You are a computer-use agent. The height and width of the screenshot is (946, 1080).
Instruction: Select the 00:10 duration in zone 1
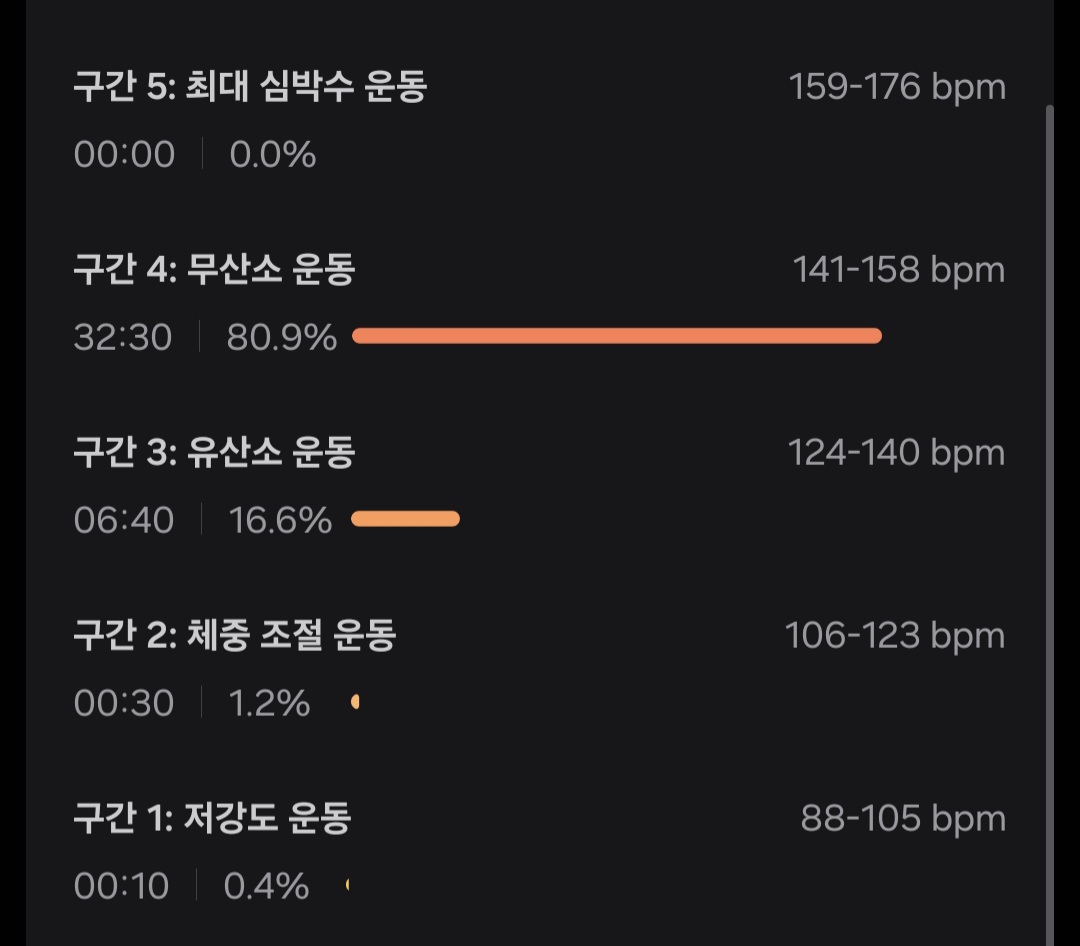tap(122, 887)
